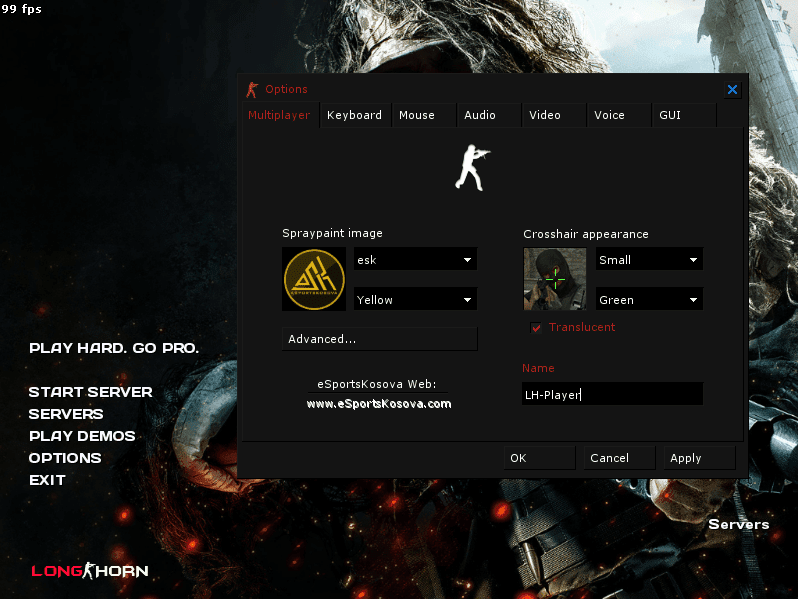Click the 'eSportsKosova Web:' text
Screen dimensions: 798x599
[377, 384]
